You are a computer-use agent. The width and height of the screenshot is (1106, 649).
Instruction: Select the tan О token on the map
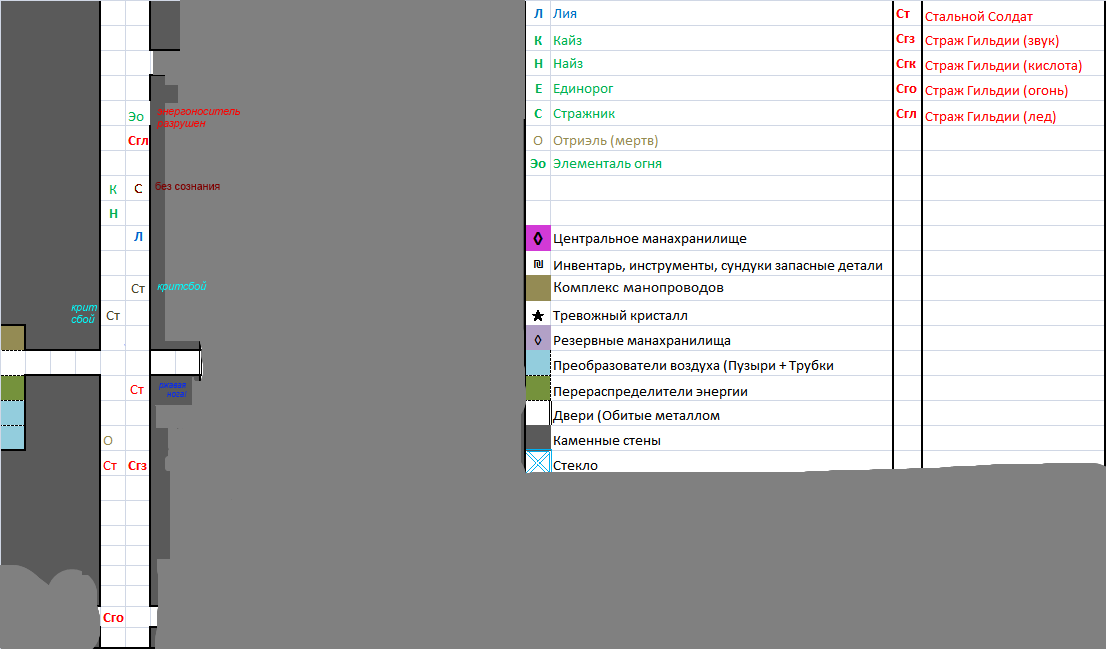click(x=108, y=440)
